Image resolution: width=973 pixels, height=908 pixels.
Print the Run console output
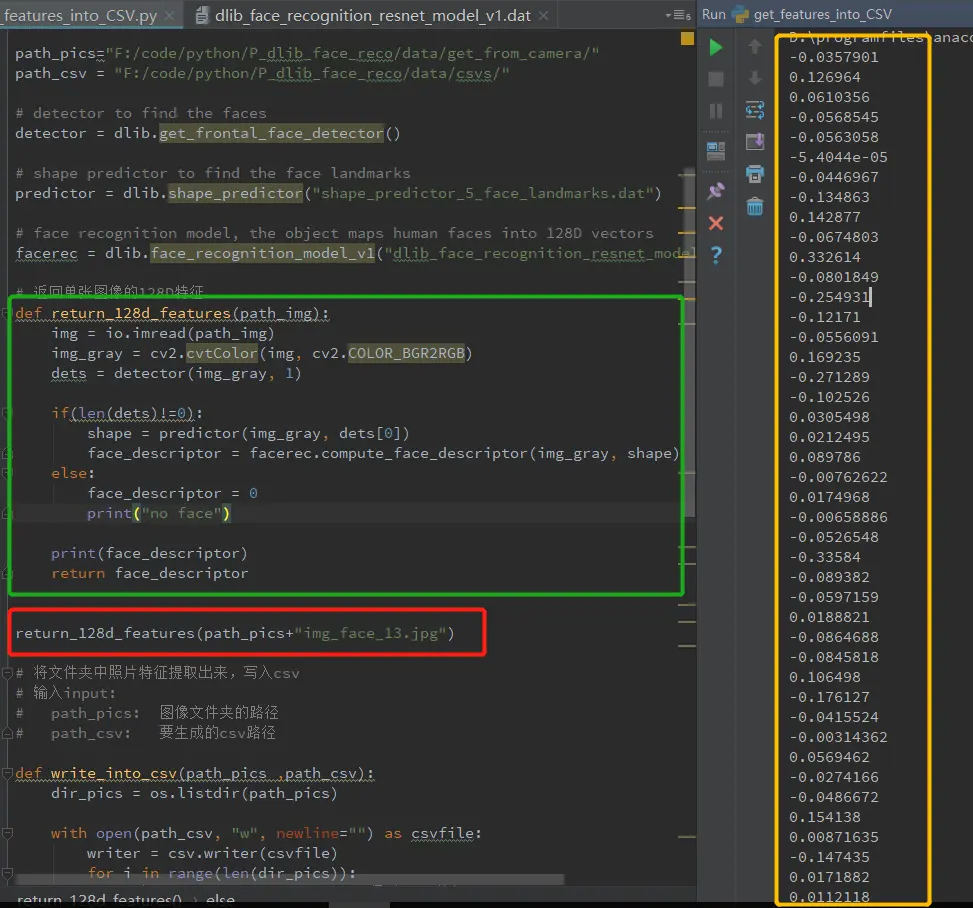755,174
